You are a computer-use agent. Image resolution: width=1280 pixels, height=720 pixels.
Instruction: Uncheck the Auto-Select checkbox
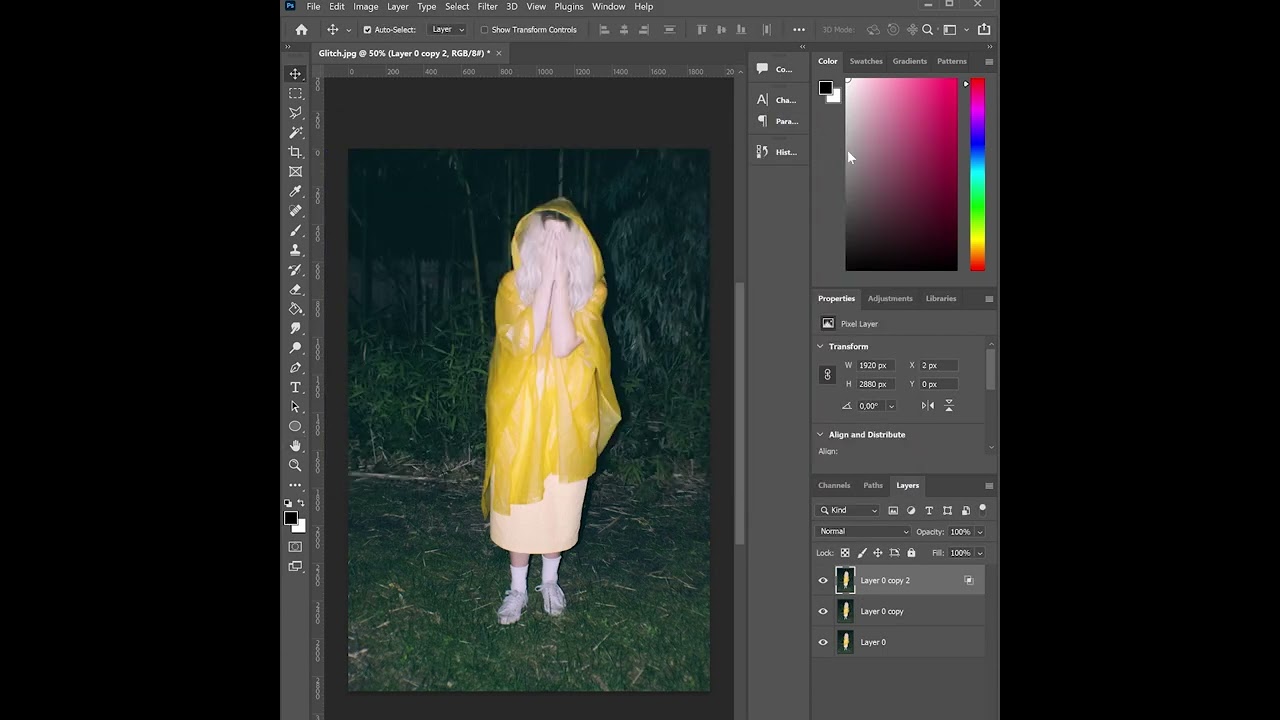tap(367, 30)
